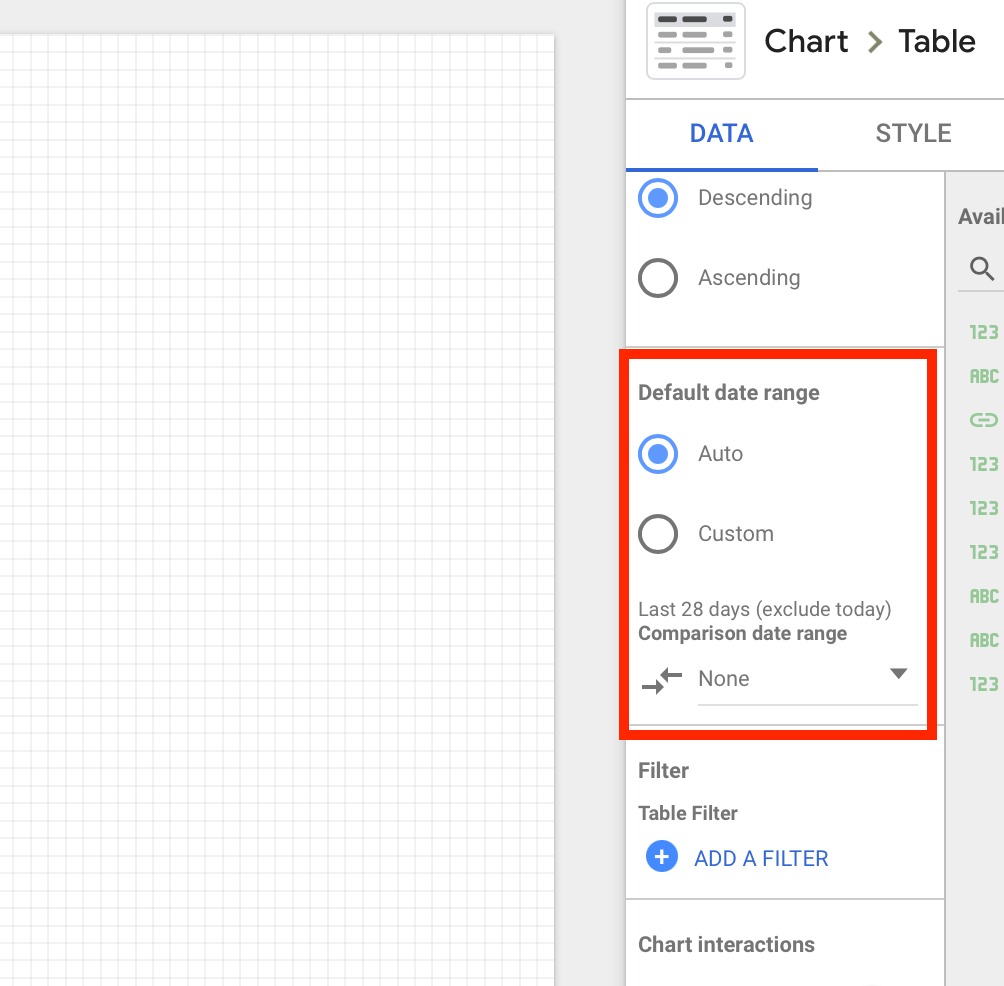Click the ADD A FILTER link
The height and width of the screenshot is (986, 1004).
tap(761, 858)
